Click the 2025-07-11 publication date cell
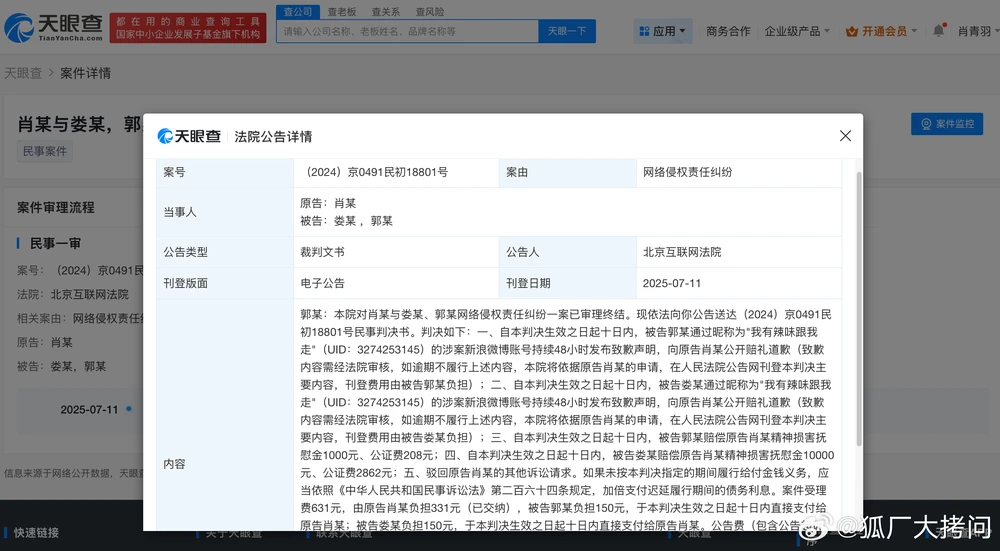 point(739,283)
